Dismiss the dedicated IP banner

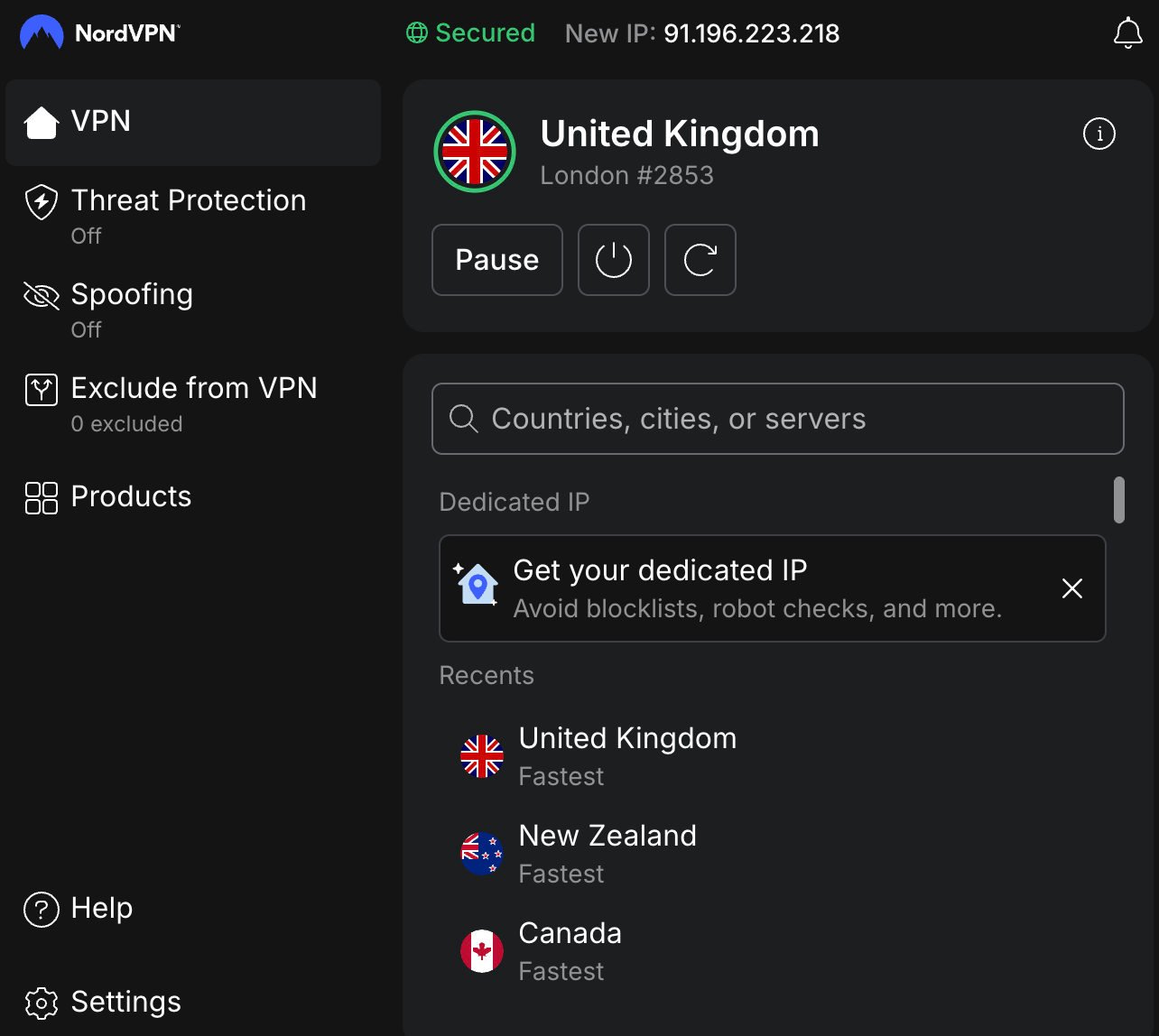click(1072, 588)
